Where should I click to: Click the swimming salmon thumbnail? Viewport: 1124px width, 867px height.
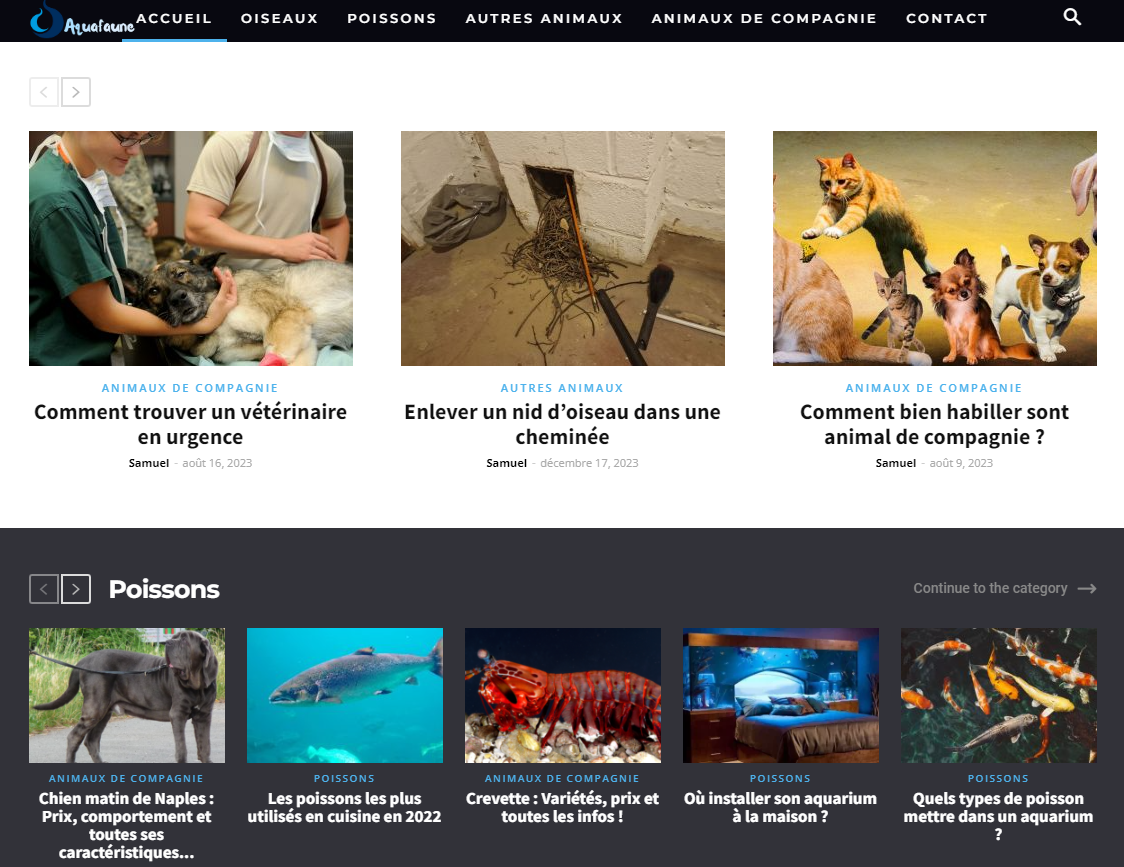pos(345,696)
